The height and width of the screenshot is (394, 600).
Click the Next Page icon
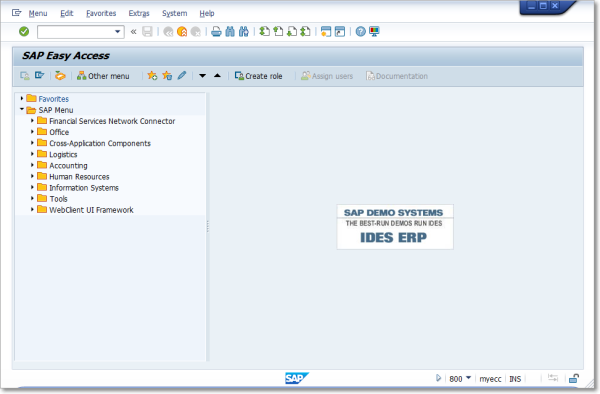[x=292, y=31]
